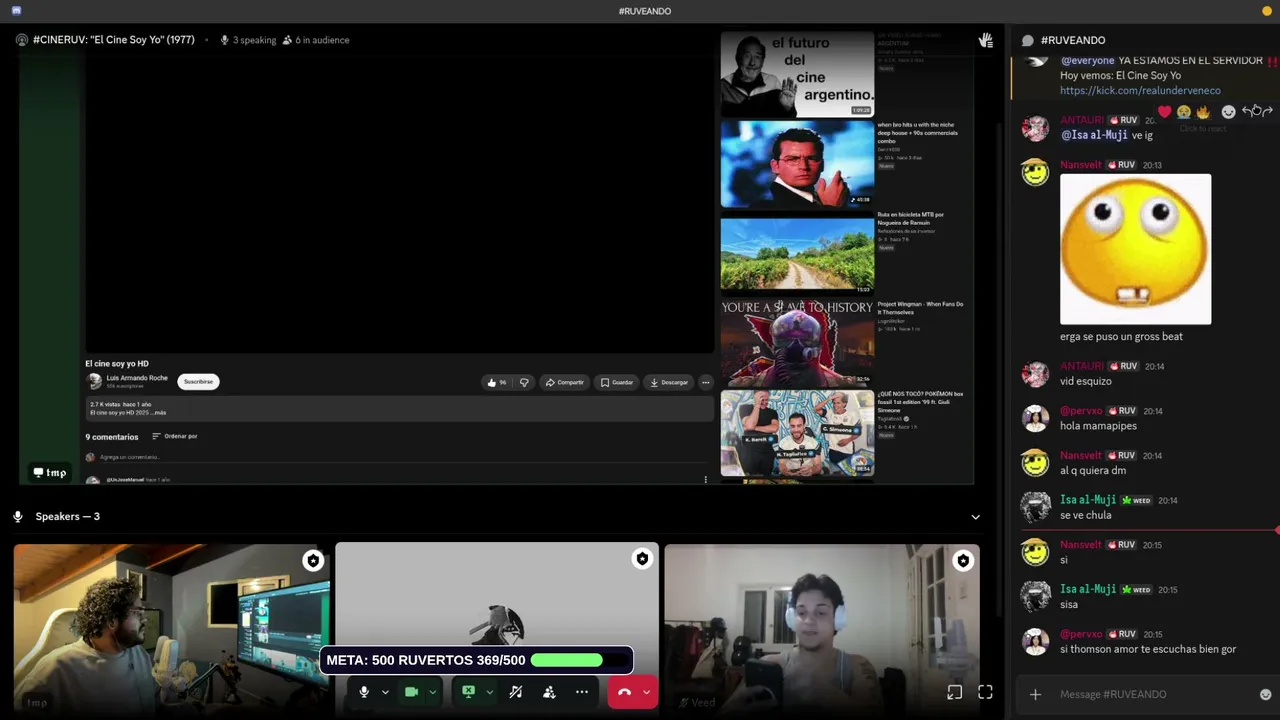Click the message 'se ve chula'
Screen dimensions: 1280x720
click(x=1086, y=515)
